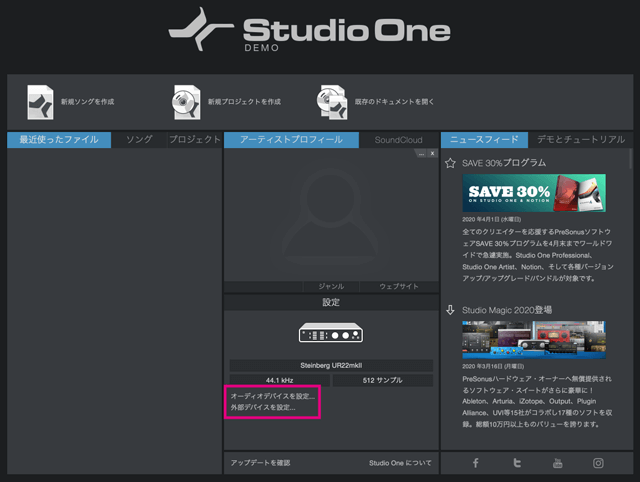Switch to the SoundCloud tab
Viewport: 640px width, 482px height.
[398, 140]
